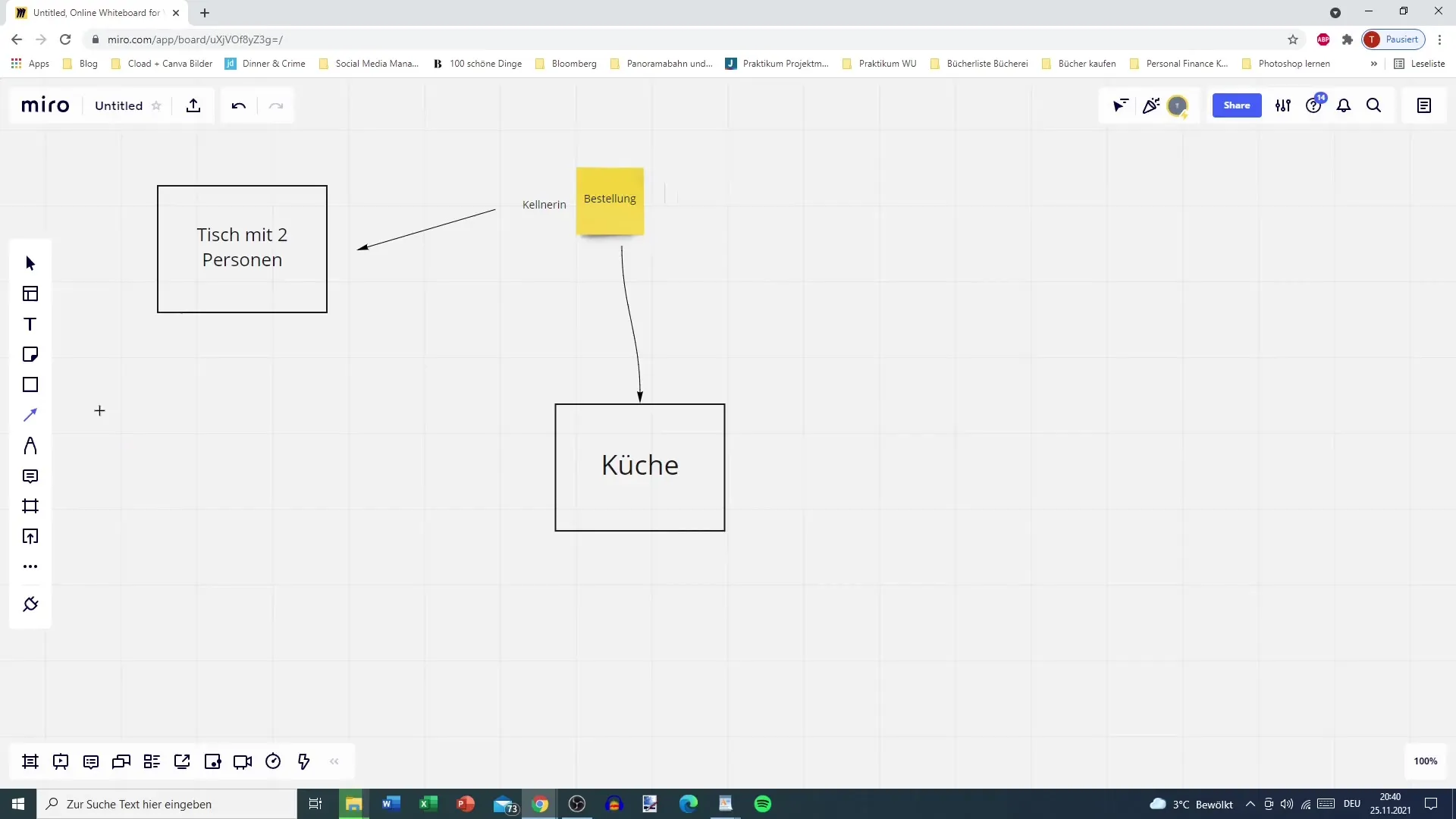Click the undo arrow button
This screenshot has height=819, width=1456.
238,106
